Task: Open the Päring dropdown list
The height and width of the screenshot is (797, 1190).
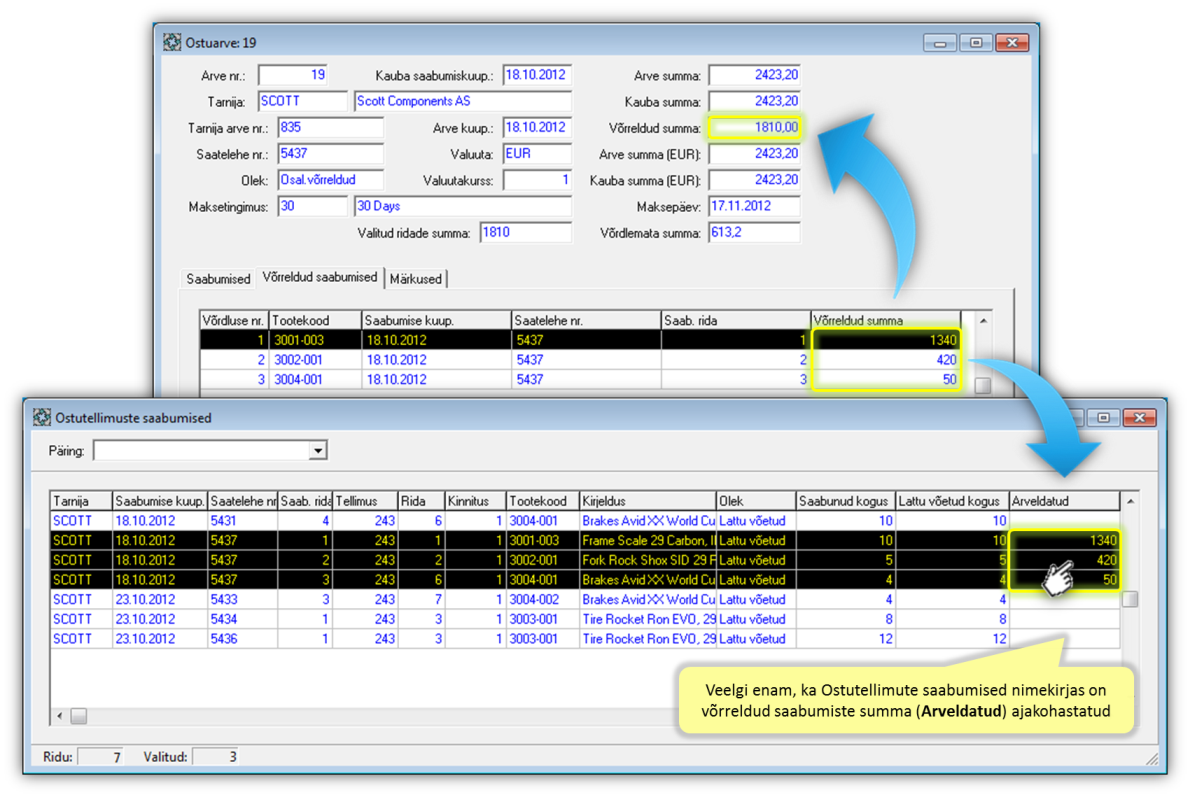Action: [318, 451]
